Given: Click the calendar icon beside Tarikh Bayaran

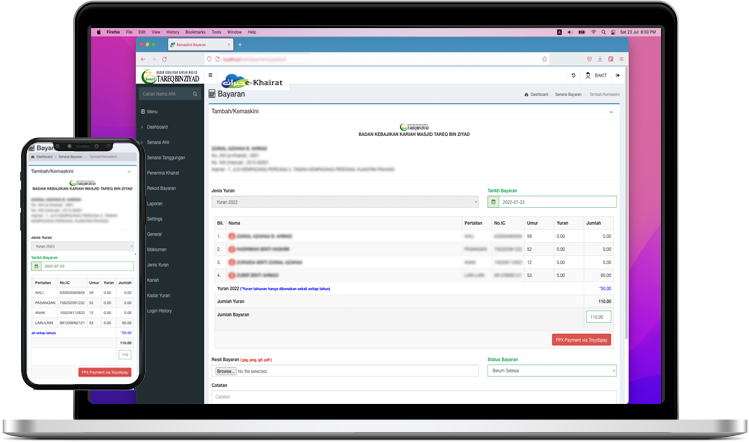Looking at the screenshot, I should [493, 202].
